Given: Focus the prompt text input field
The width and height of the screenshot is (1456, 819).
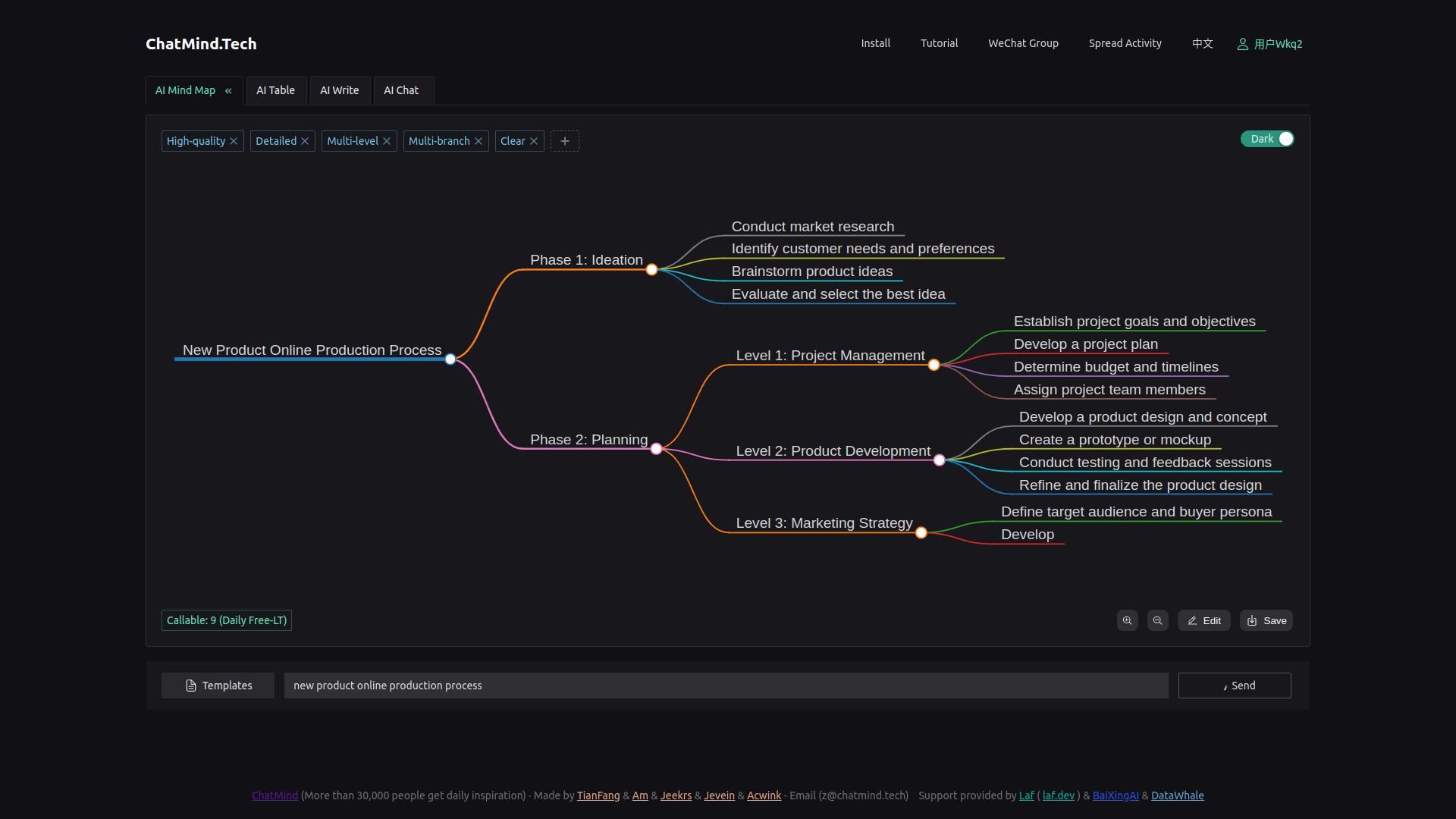Looking at the screenshot, I should 725,686.
